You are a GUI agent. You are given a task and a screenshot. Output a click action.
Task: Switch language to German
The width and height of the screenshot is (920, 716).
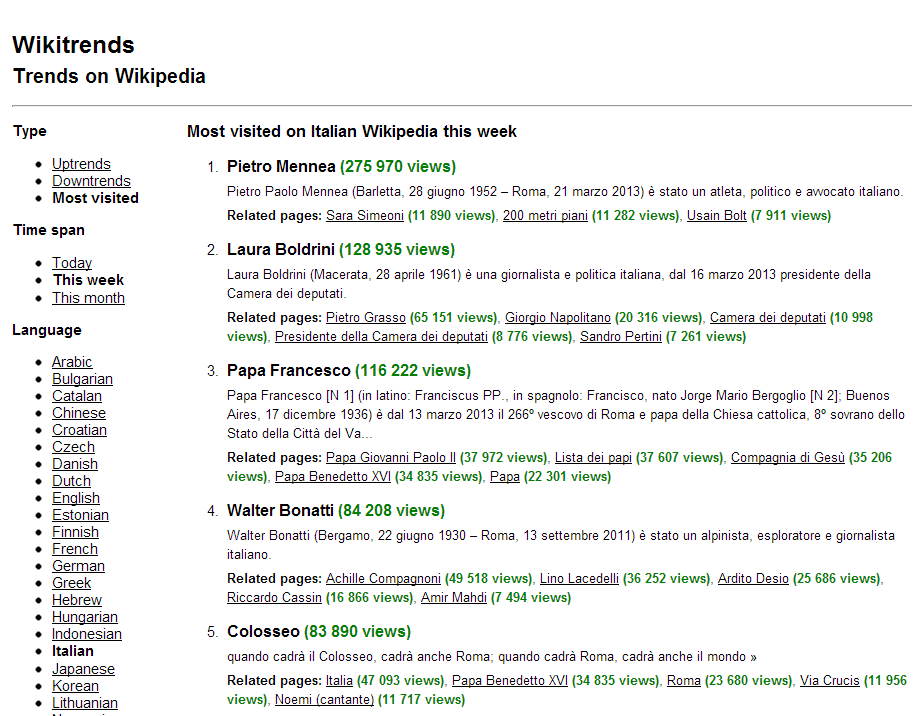(x=78, y=566)
